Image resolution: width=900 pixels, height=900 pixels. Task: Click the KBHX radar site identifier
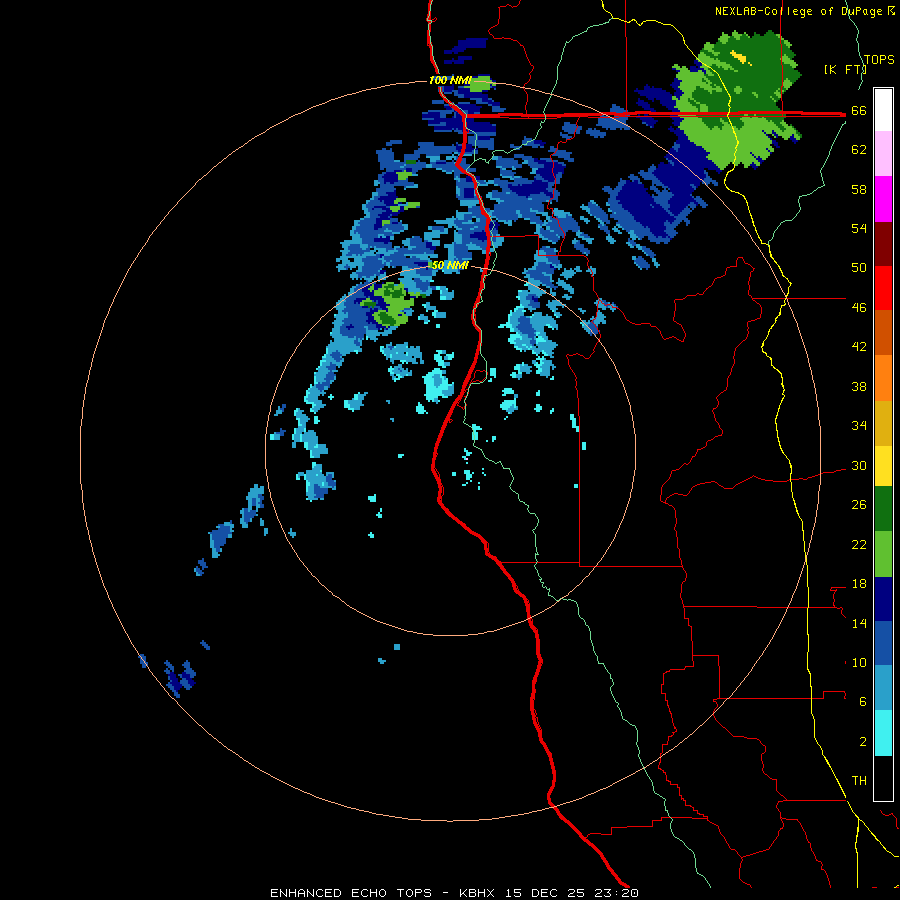pos(478,893)
